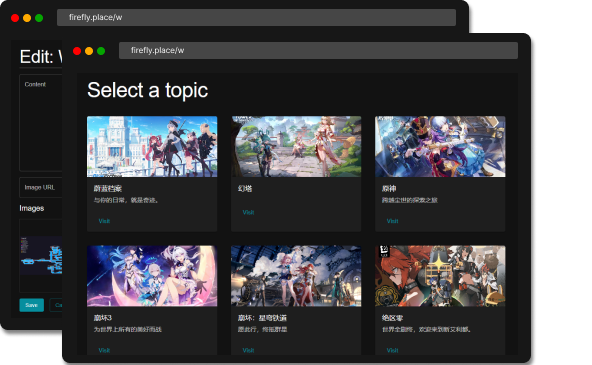Open the 崩坏：星穹铁道 card banner image
This screenshot has height=365, width=592.
[x=296, y=276]
